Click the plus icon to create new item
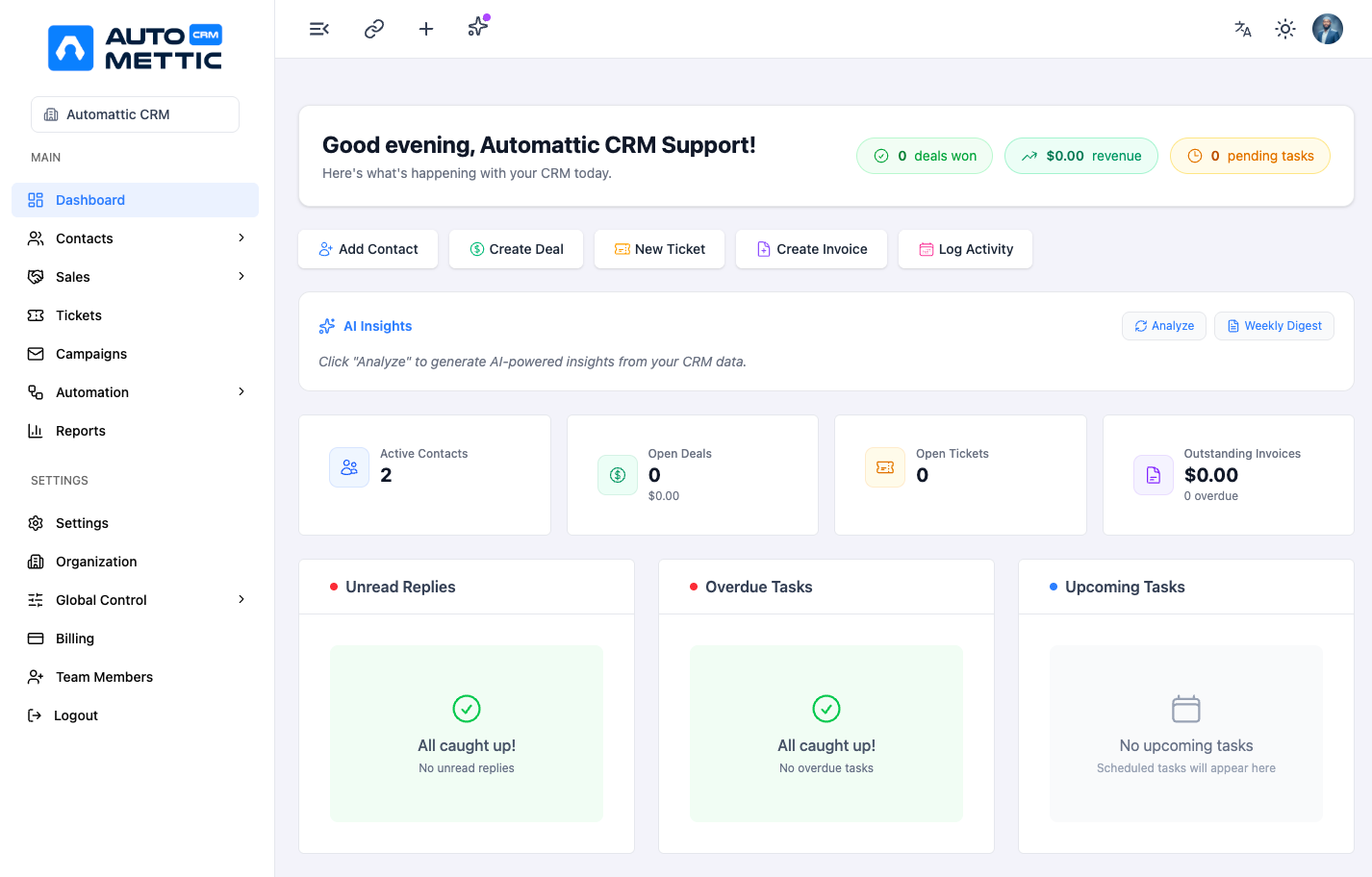Viewport: 1372px width, 877px height. click(x=425, y=28)
